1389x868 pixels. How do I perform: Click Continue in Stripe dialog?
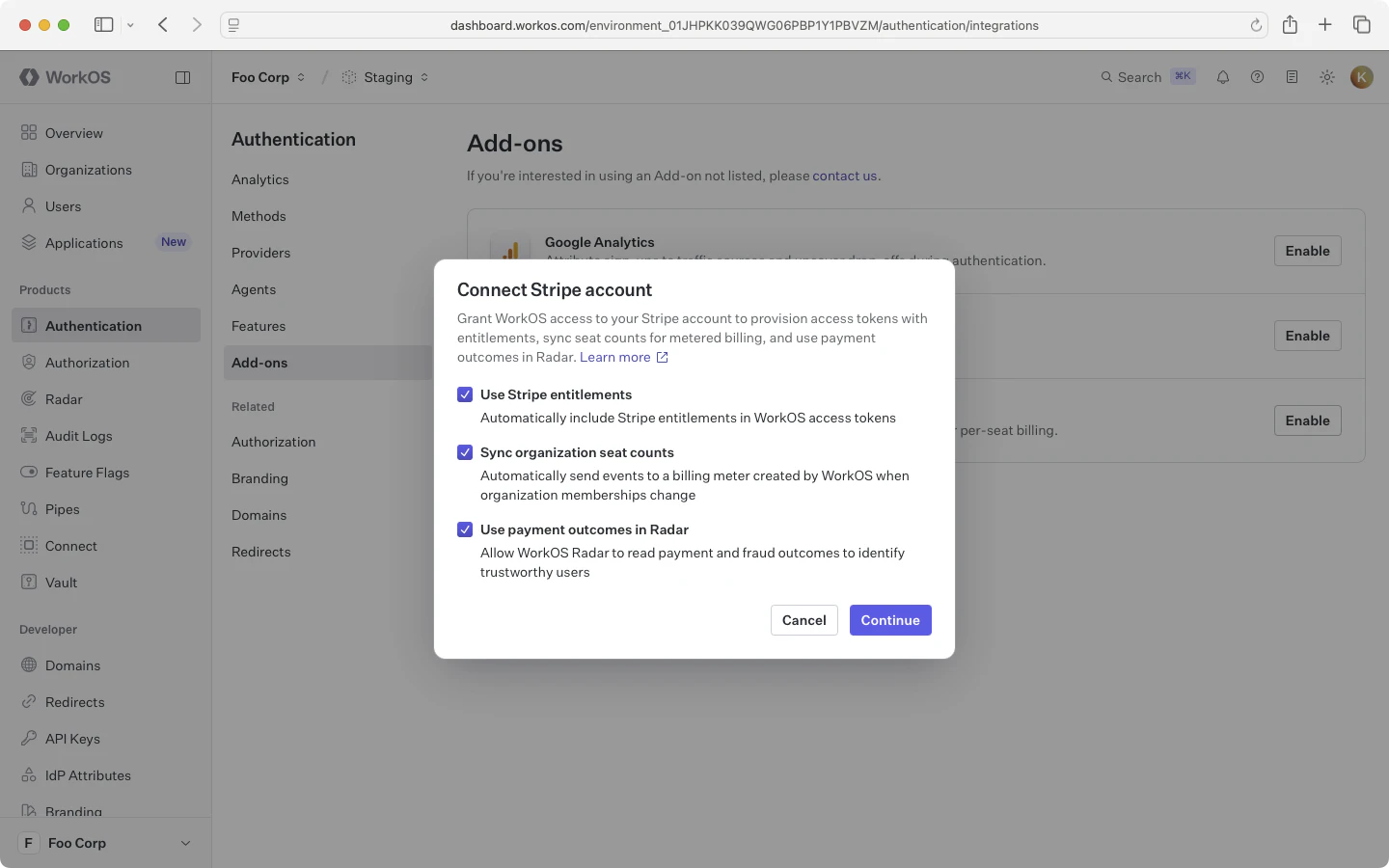(890, 620)
